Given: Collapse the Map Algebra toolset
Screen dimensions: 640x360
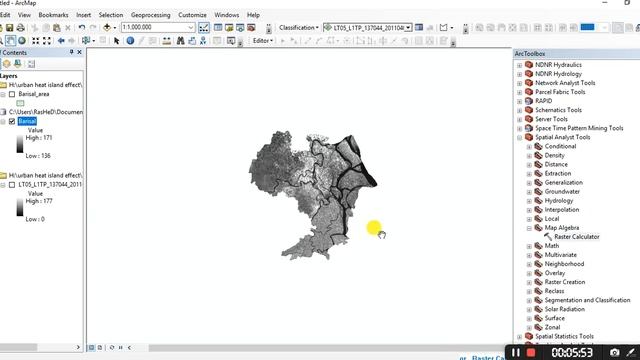Looking at the screenshot, I should (x=529, y=228).
